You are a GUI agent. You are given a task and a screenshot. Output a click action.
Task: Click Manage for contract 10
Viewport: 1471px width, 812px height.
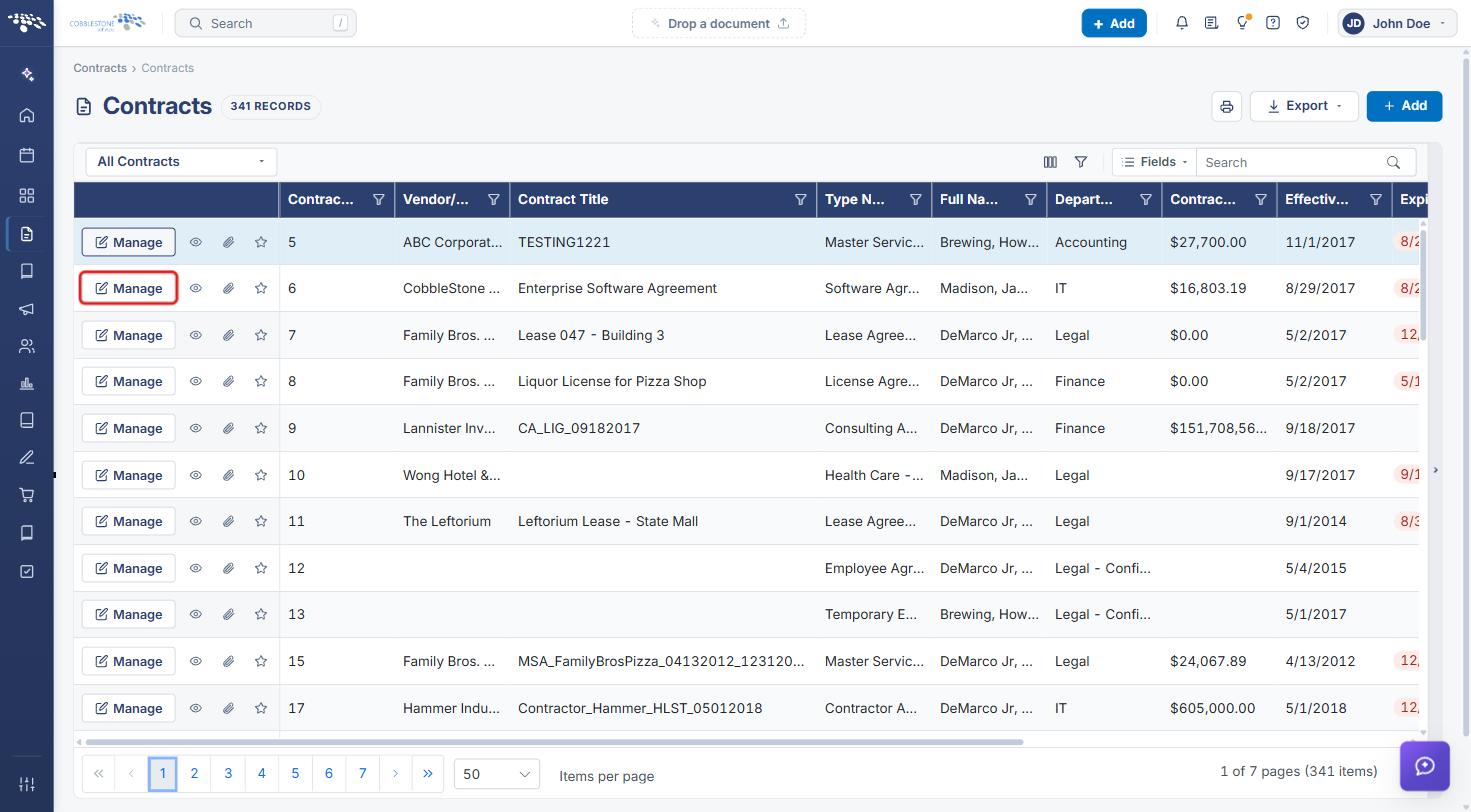click(x=129, y=475)
